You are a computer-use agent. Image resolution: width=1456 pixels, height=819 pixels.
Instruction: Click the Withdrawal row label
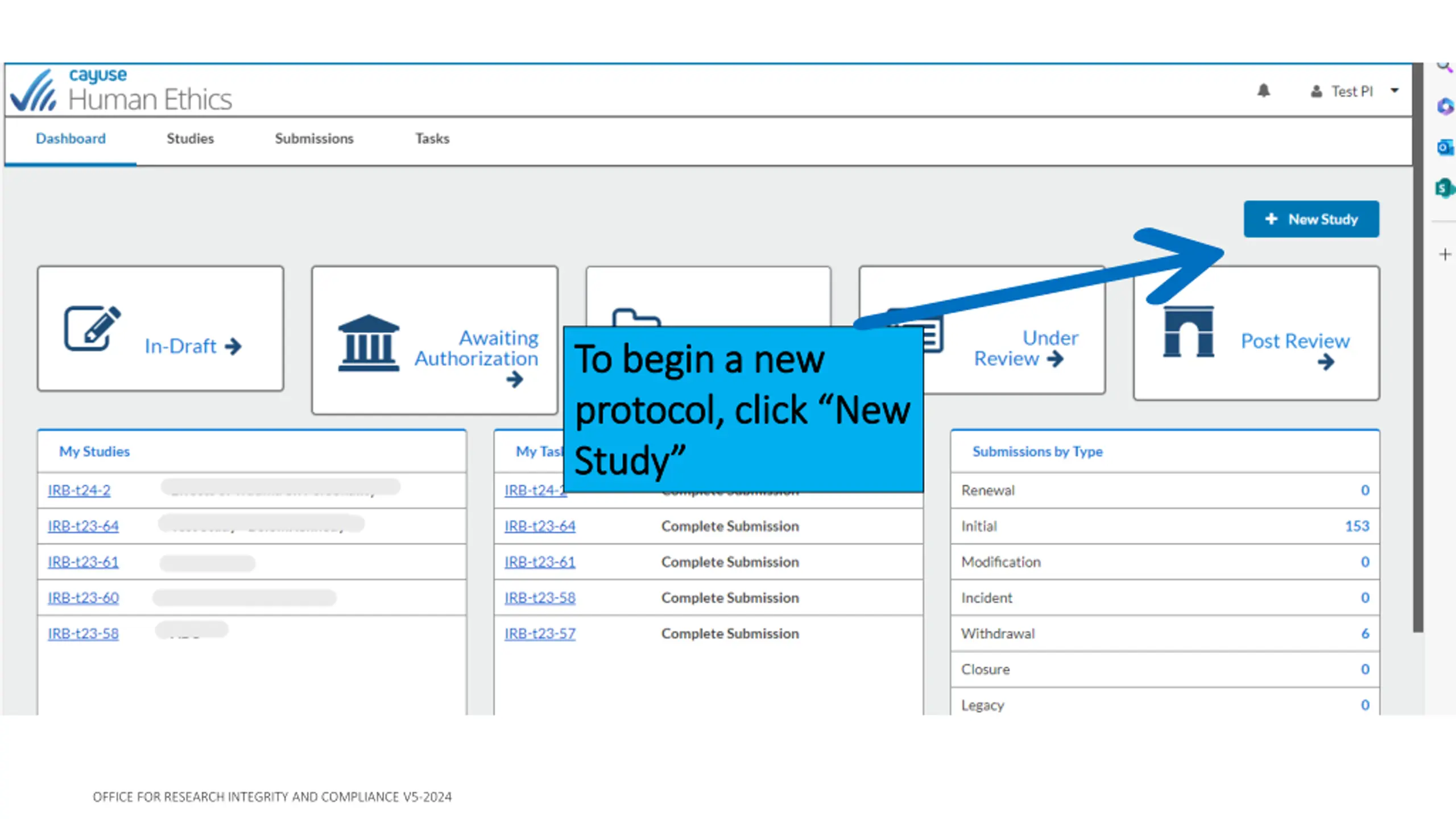click(998, 634)
